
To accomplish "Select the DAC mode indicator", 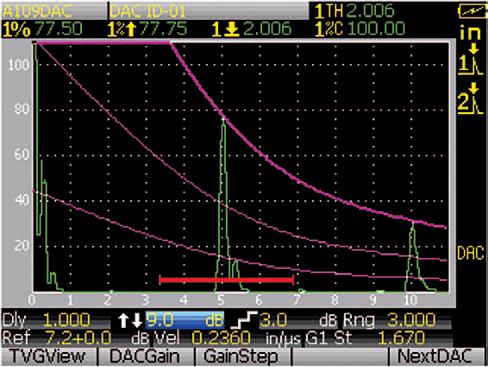I will 470,253.
